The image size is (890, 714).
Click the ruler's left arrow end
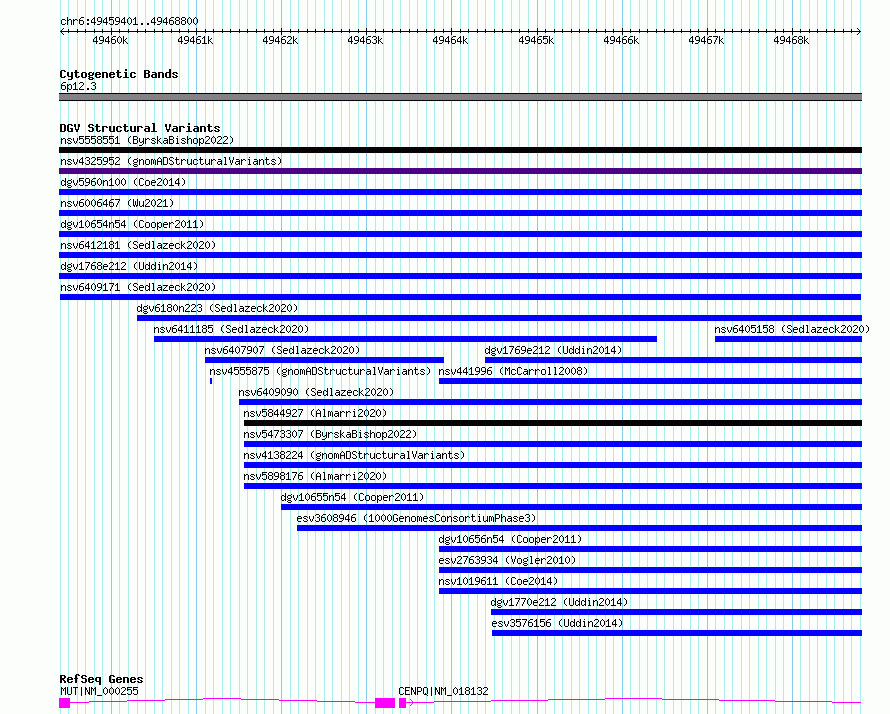pos(62,31)
